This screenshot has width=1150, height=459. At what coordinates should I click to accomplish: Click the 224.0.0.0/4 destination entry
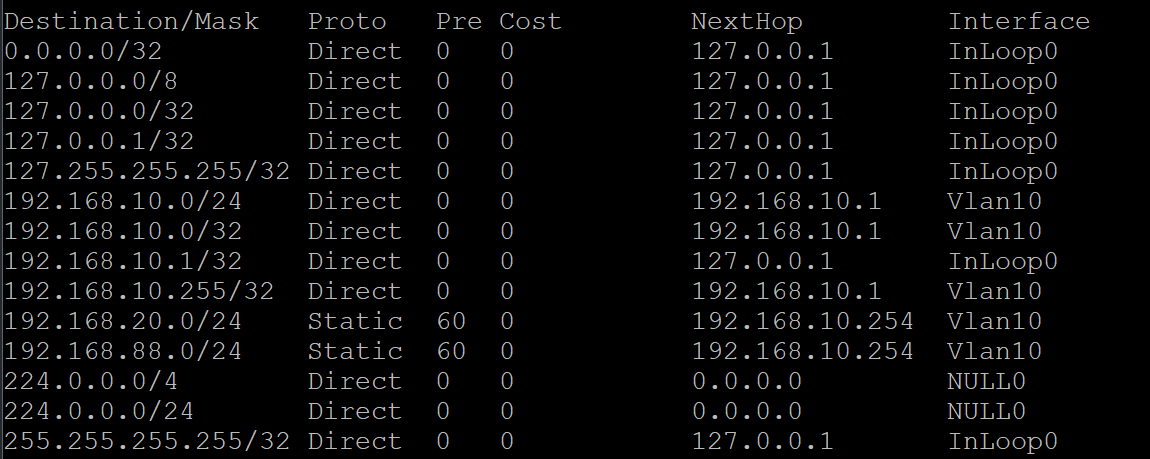click(x=91, y=381)
